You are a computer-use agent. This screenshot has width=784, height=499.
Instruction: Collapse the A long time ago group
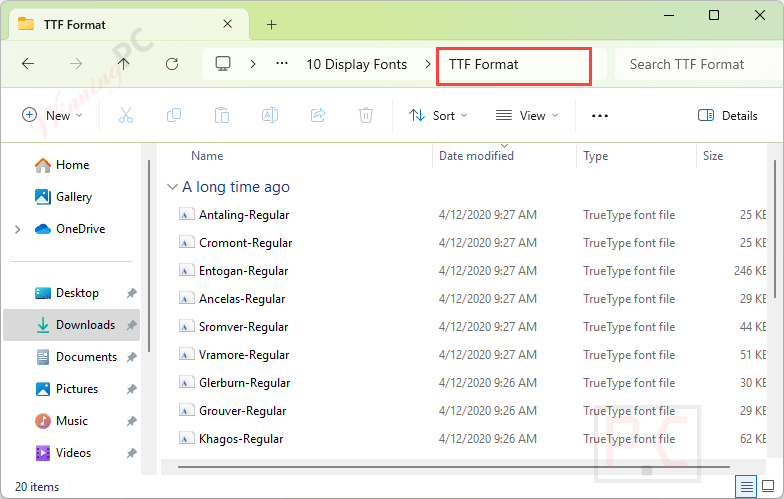172,187
